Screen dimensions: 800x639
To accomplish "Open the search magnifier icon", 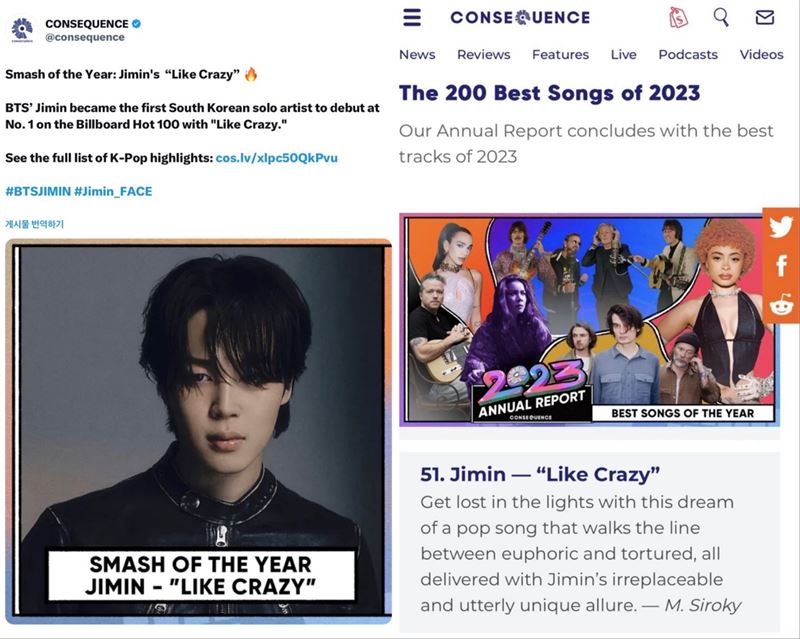I will point(721,17).
